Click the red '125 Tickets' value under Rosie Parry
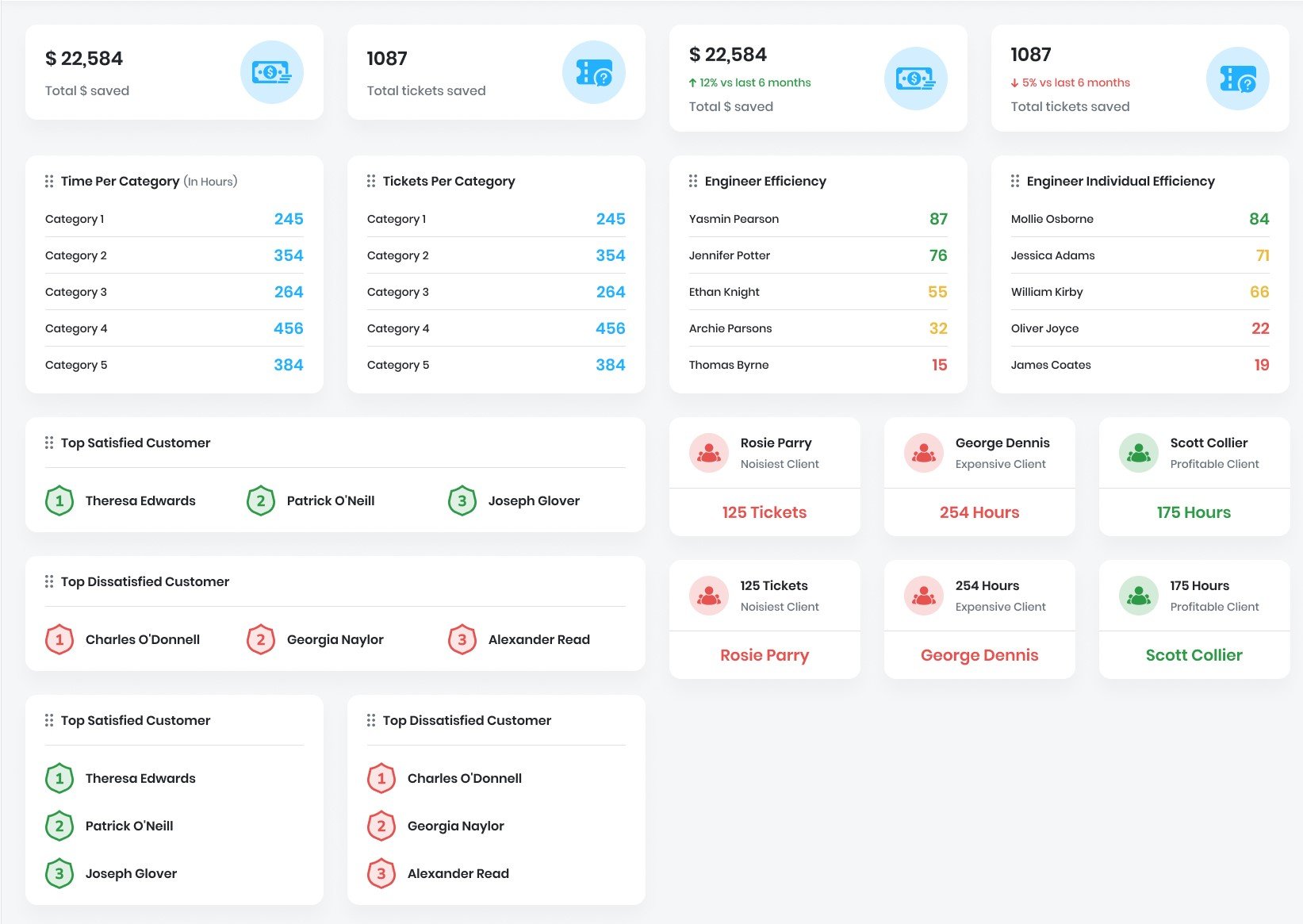The image size is (1303, 924). pos(765,512)
